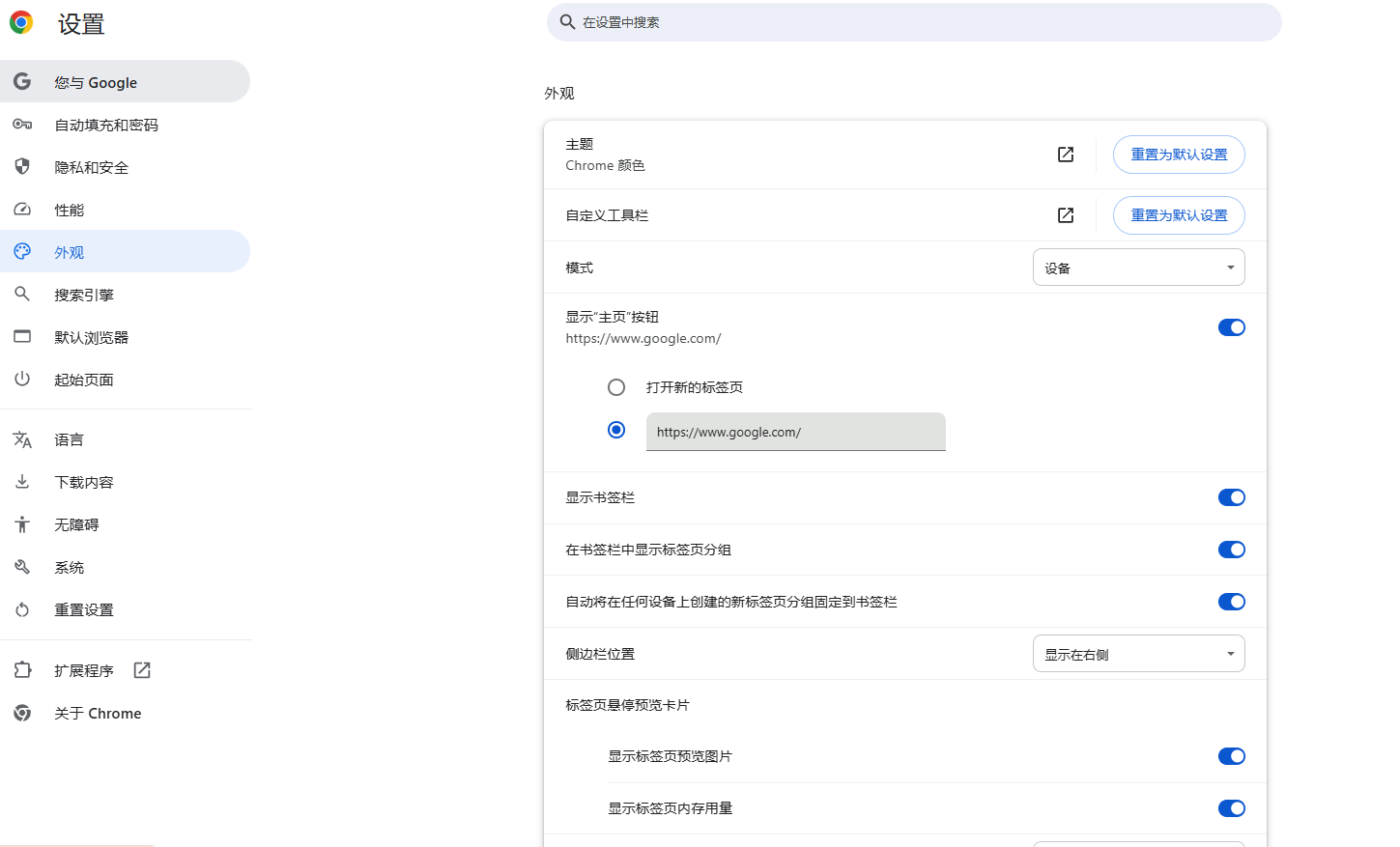
Task: Select 外观 in the sidebar
Action: tap(125, 251)
